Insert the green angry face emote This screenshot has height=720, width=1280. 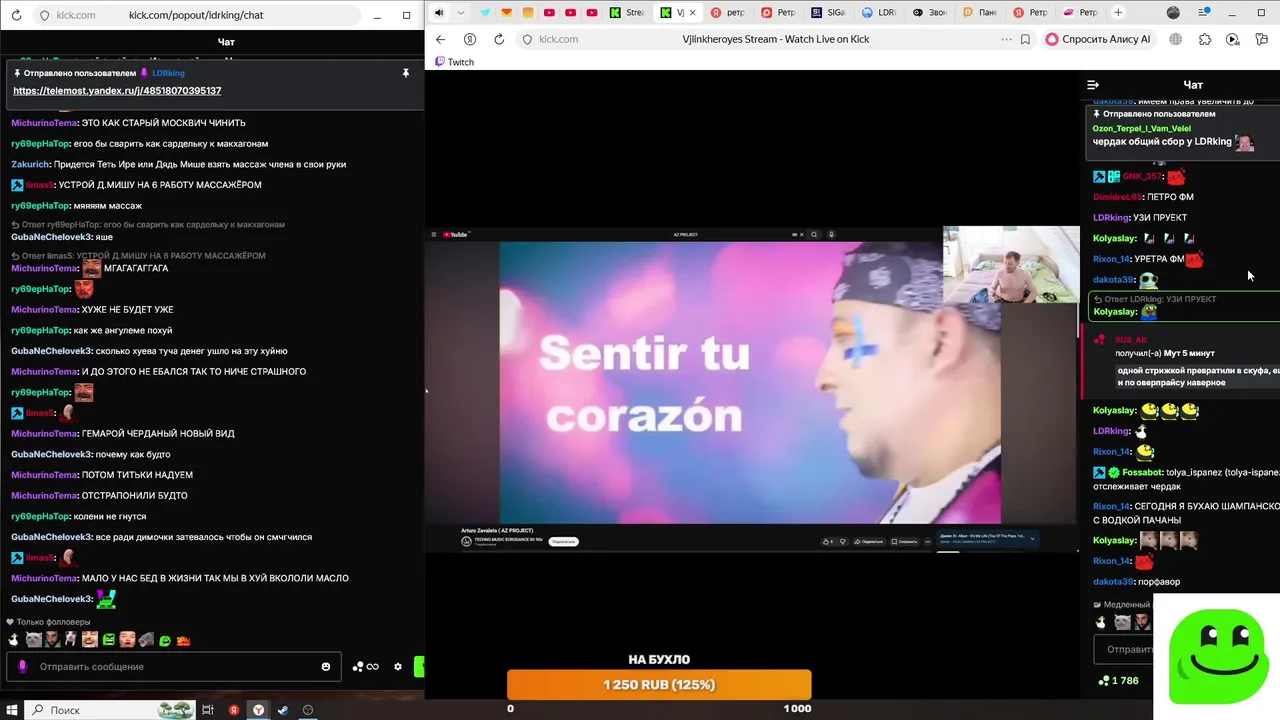click(x=109, y=640)
